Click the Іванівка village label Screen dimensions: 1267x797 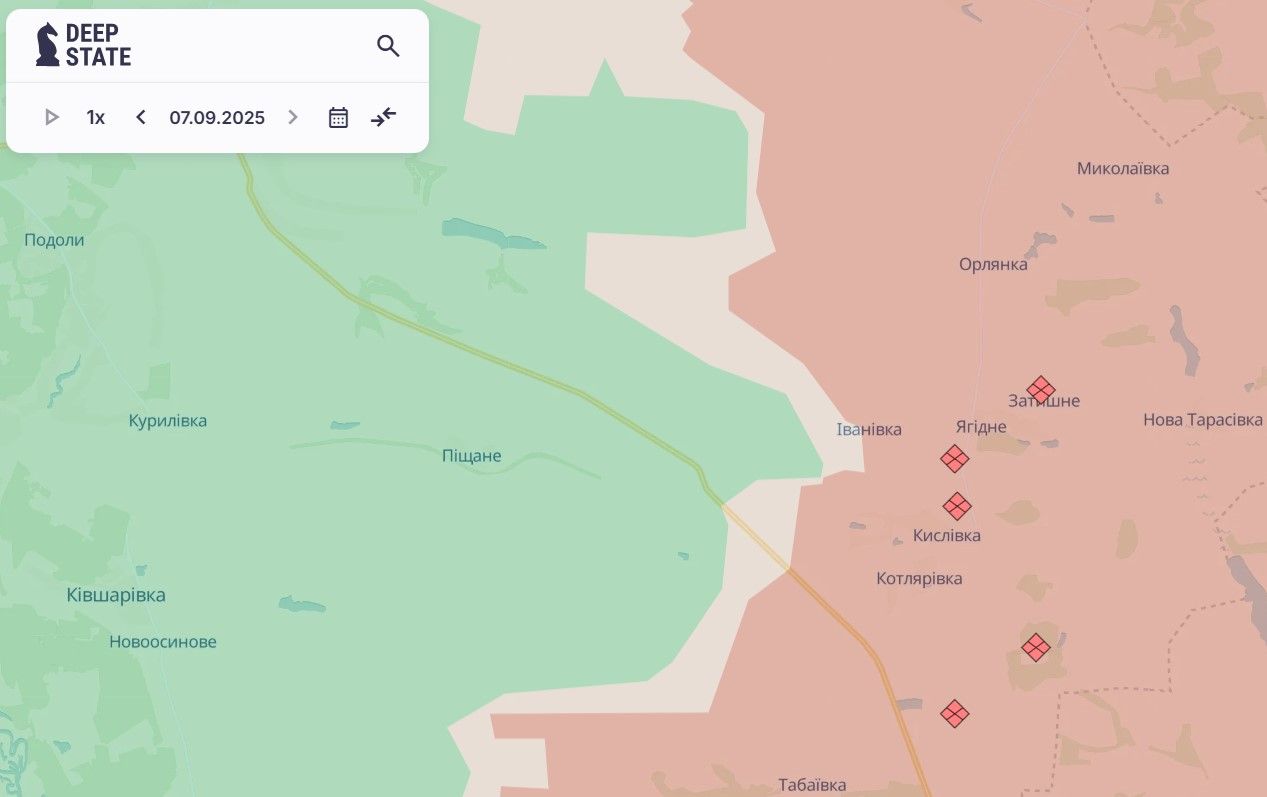click(x=869, y=429)
